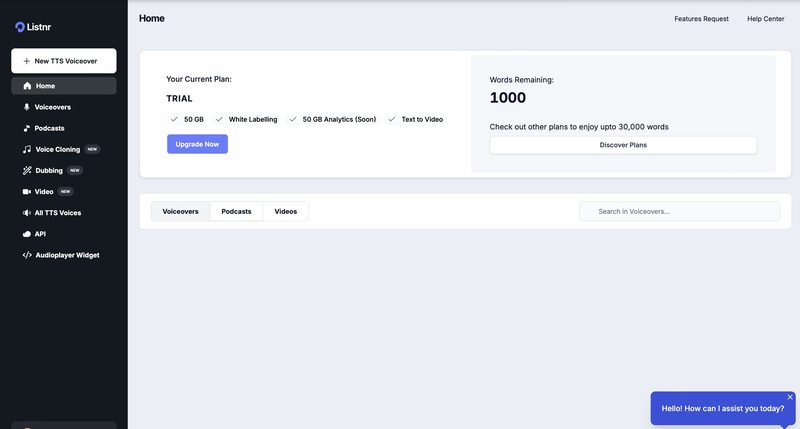Click the Video camera icon
Image resolution: width=800 pixels, height=429 pixels.
click(27, 191)
